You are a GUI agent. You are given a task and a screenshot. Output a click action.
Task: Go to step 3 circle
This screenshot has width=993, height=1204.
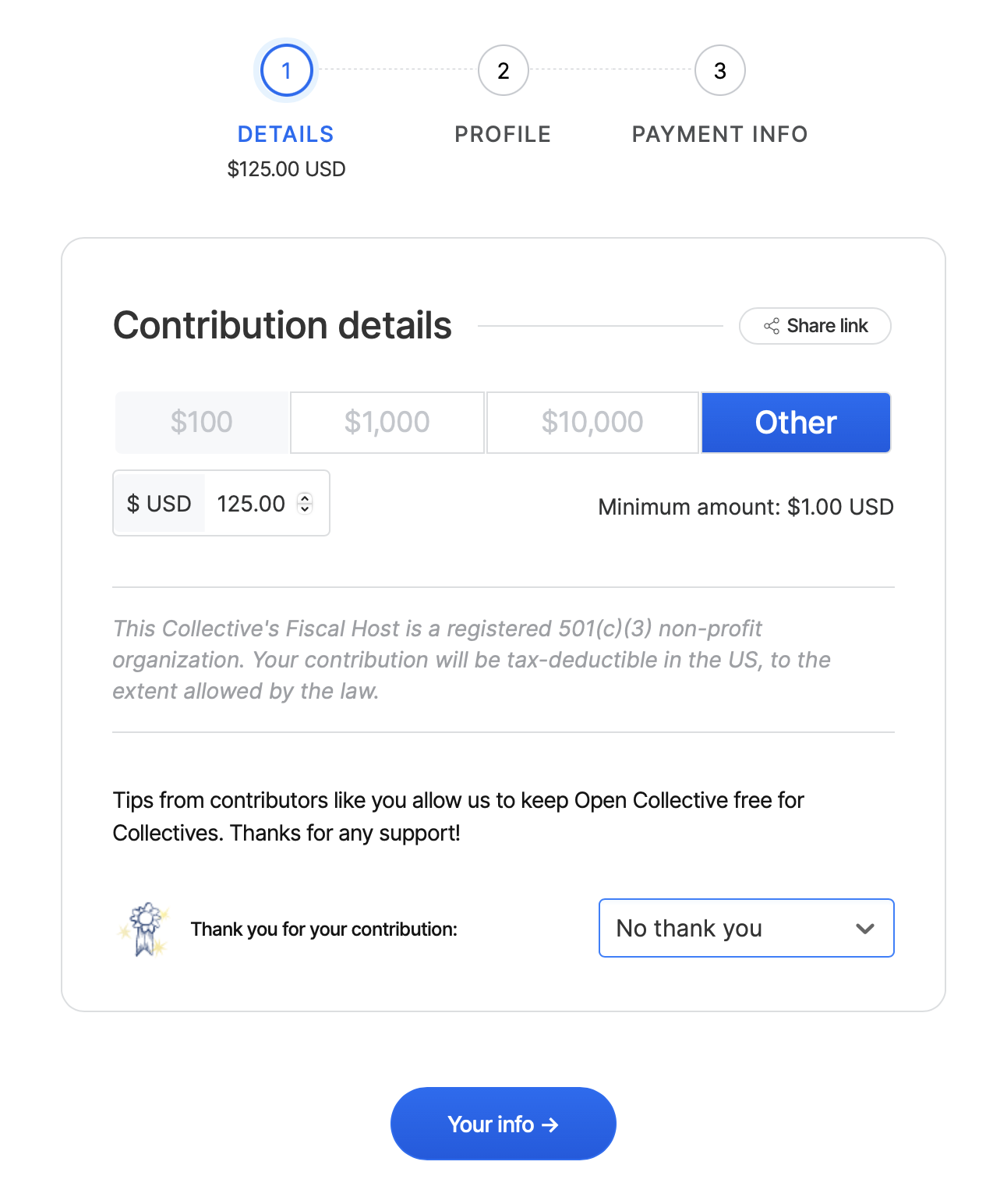click(719, 70)
